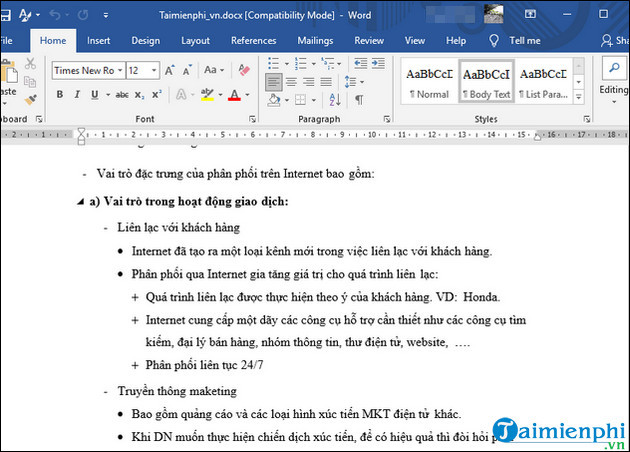This screenshot has width=630, height=452.
Task: Apply yellow text highlight color
Action: pos(207,95)
